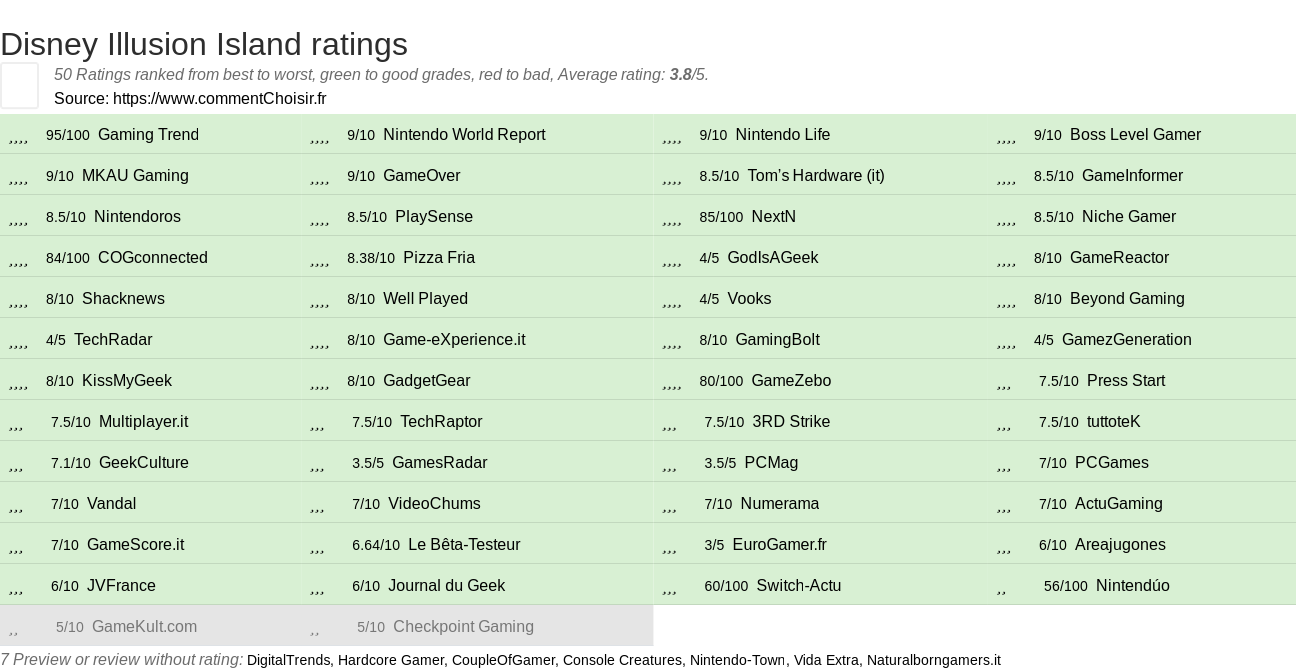The image size is (1296, 671).
Task: Open the greyed GameKult.com entry
Action: pos(144,627)
